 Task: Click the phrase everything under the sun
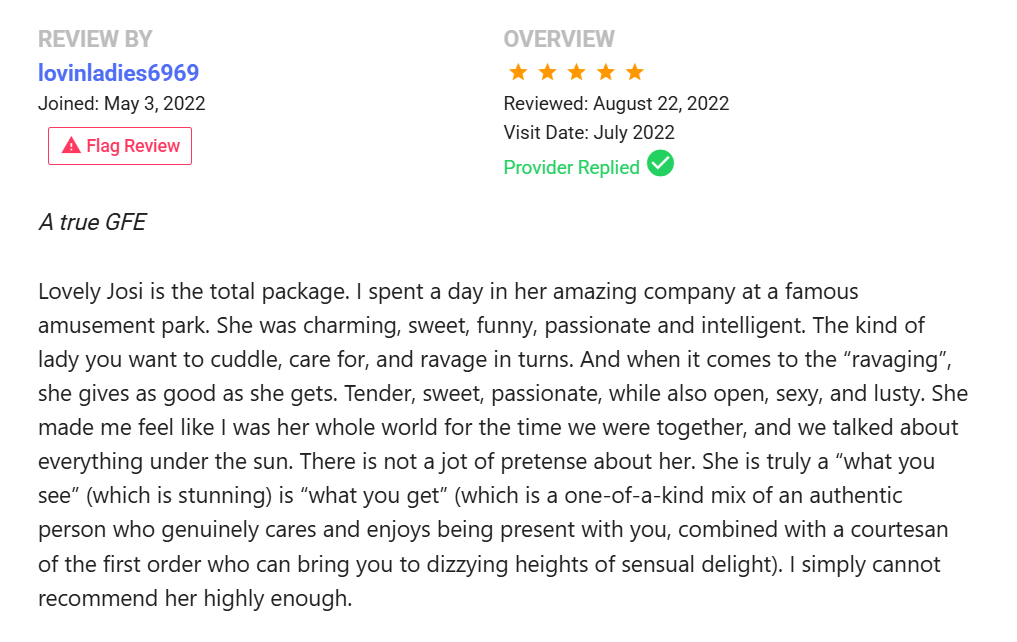(x=165, y=462)
